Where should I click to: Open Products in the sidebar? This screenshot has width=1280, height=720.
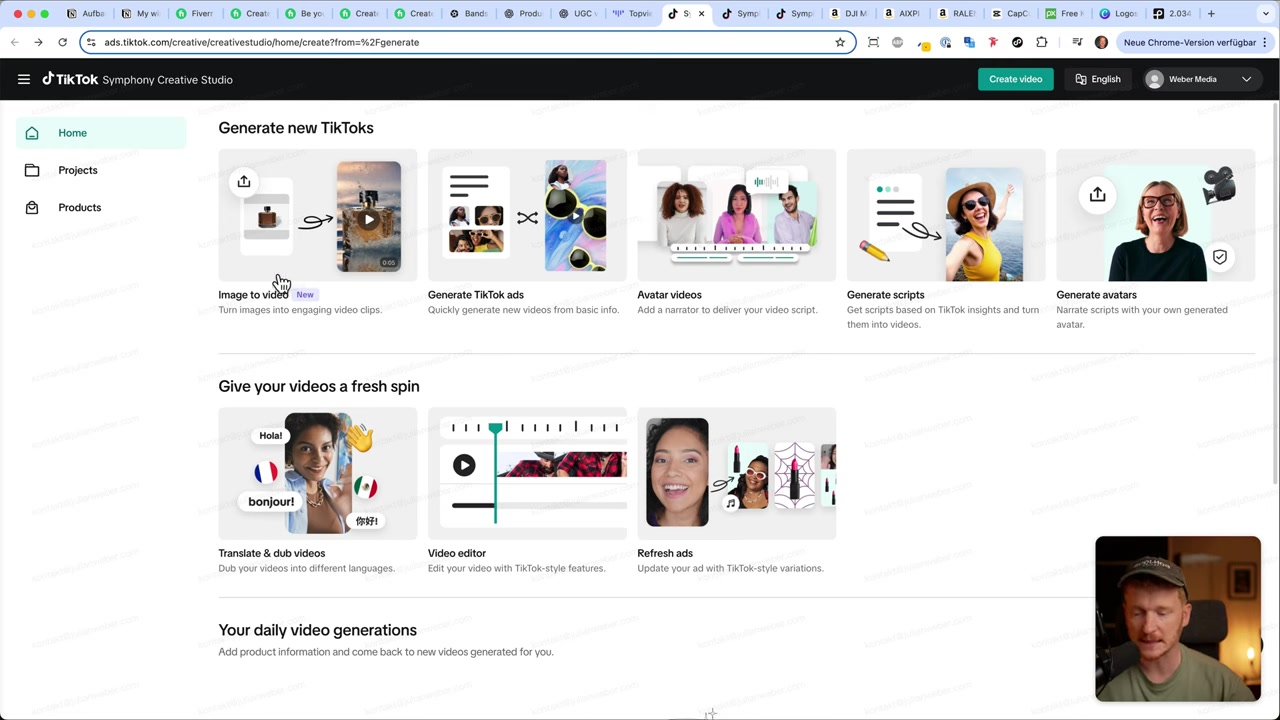(101, 207)
